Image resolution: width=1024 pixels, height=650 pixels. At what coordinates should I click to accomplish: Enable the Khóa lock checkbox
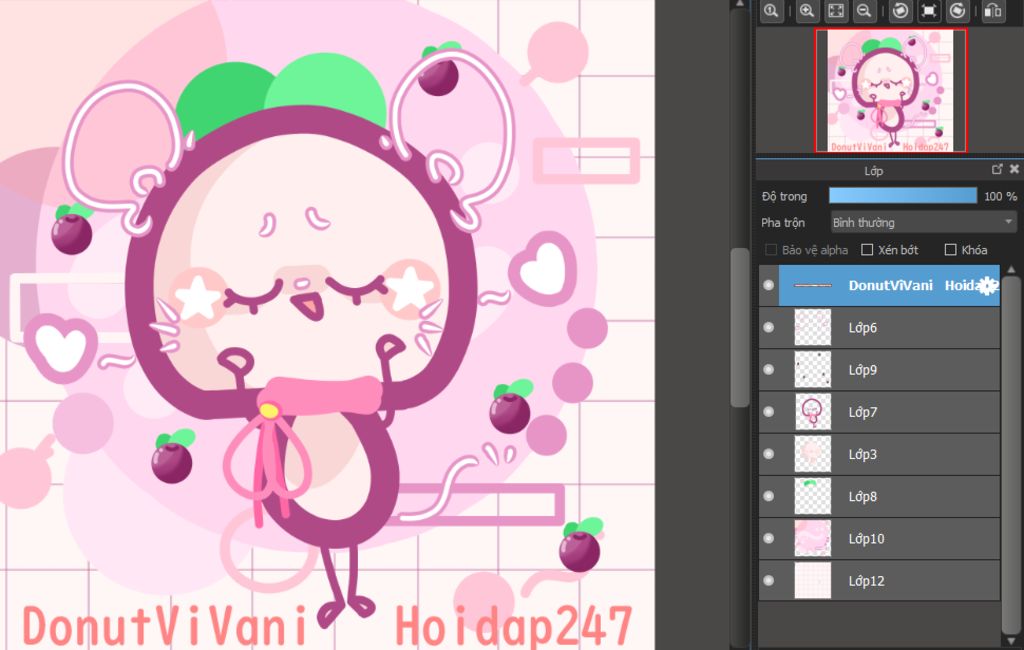coord(951,250)
